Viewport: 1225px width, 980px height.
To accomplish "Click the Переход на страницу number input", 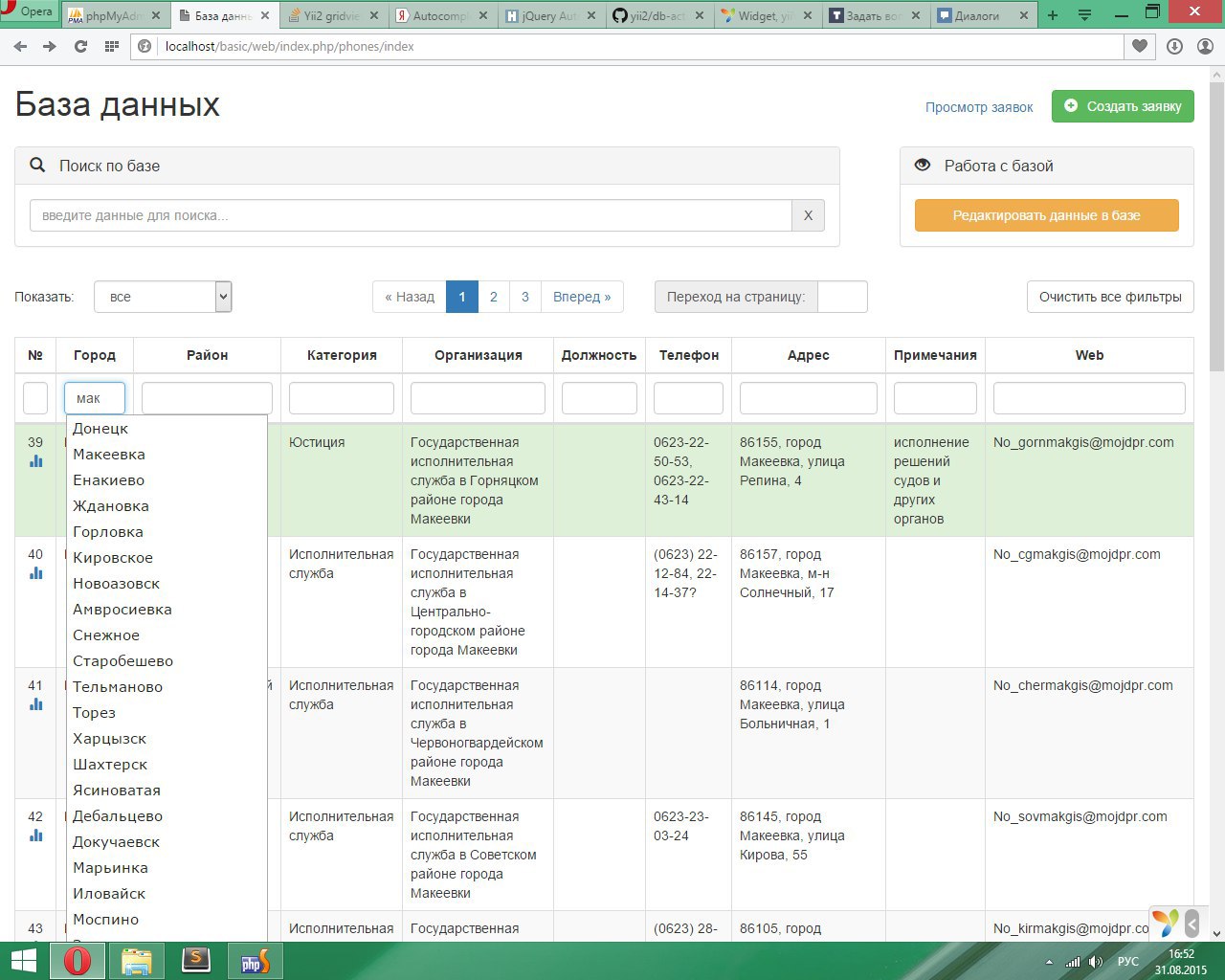I will point(842,297).
